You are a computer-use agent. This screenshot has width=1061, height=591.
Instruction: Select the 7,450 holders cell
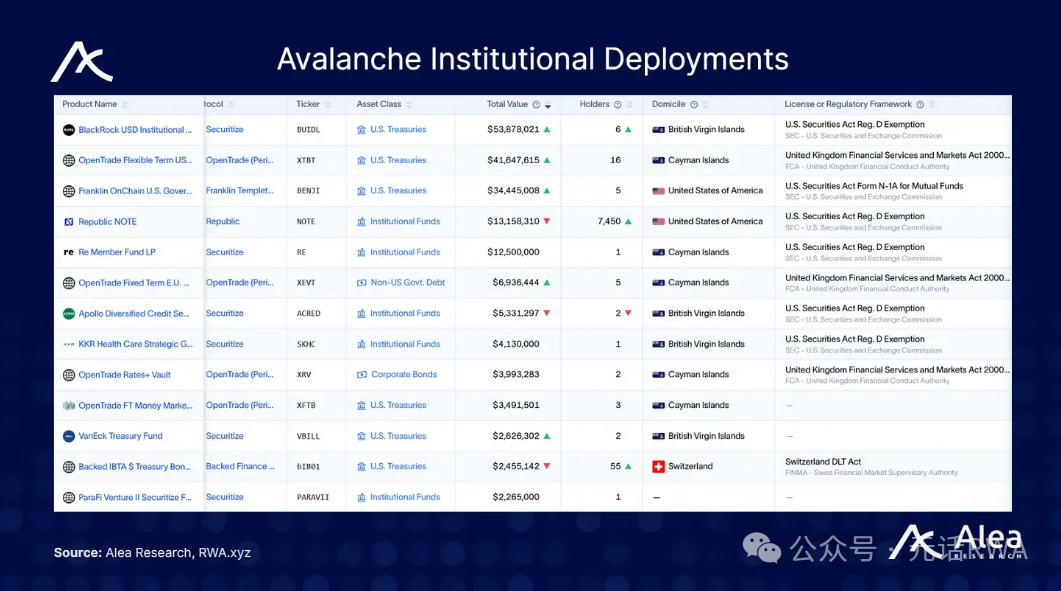[x=609, y=221]
